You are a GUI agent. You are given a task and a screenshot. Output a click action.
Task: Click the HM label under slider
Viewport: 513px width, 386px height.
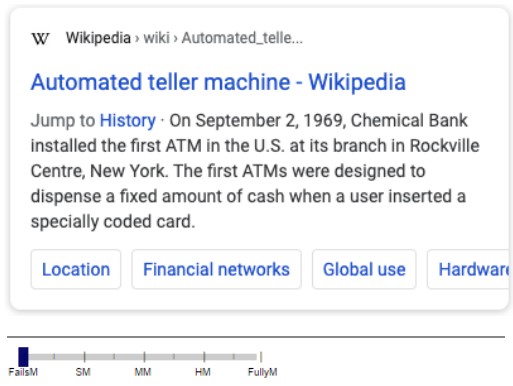click(203, 372)
